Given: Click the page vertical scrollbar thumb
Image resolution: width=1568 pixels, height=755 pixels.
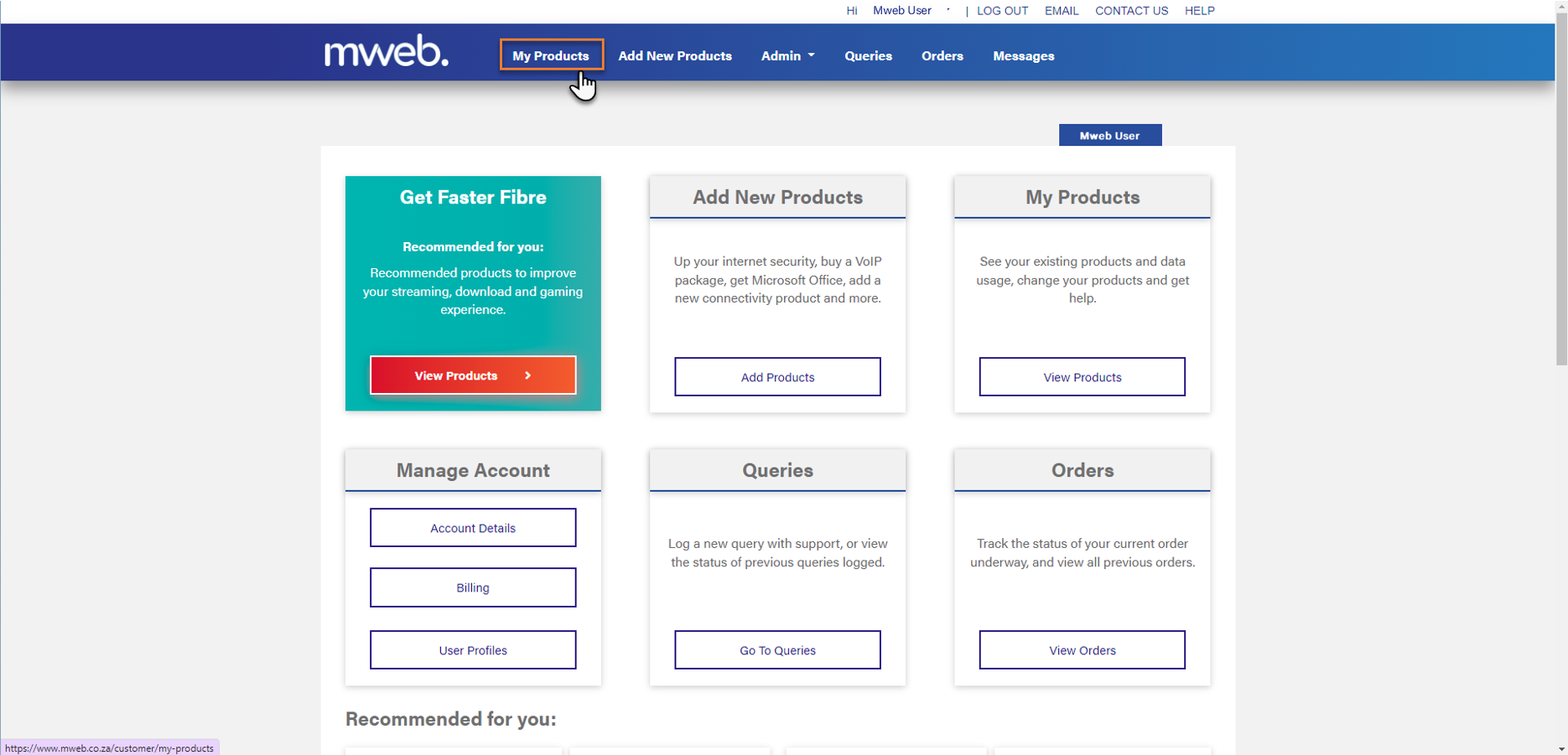Looking at the screenshot, I should click(1561, 188).
